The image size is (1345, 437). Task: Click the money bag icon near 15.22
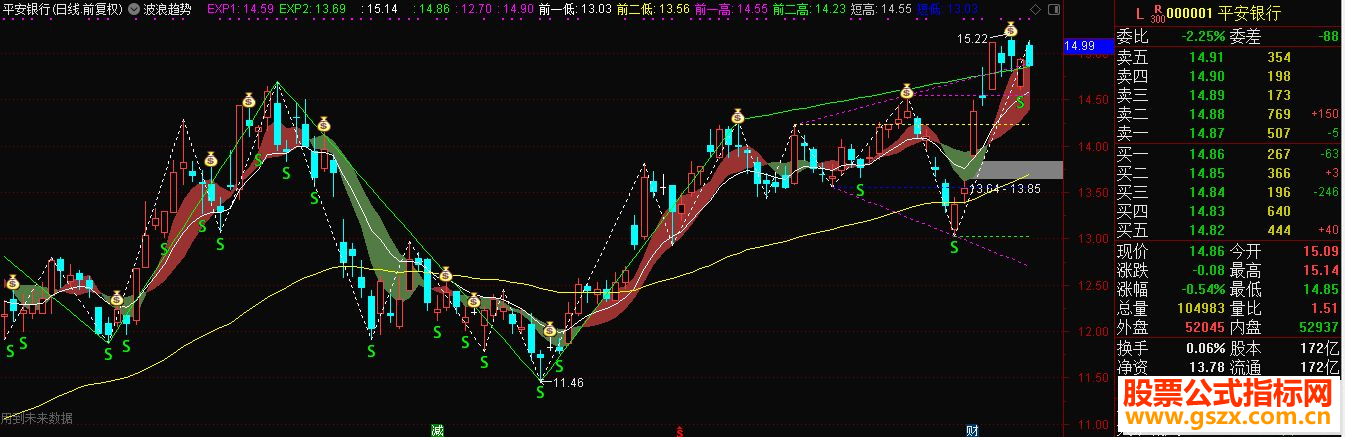tap(1012, 30)
